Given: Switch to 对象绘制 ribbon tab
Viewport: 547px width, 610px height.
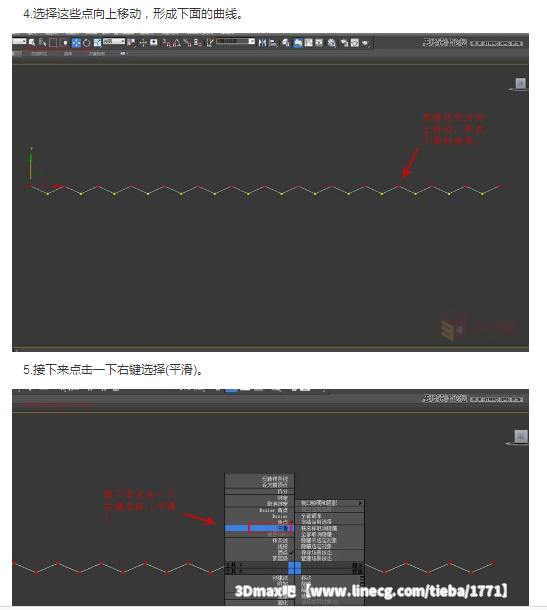Looking at the screenshot, I should 97,53.
